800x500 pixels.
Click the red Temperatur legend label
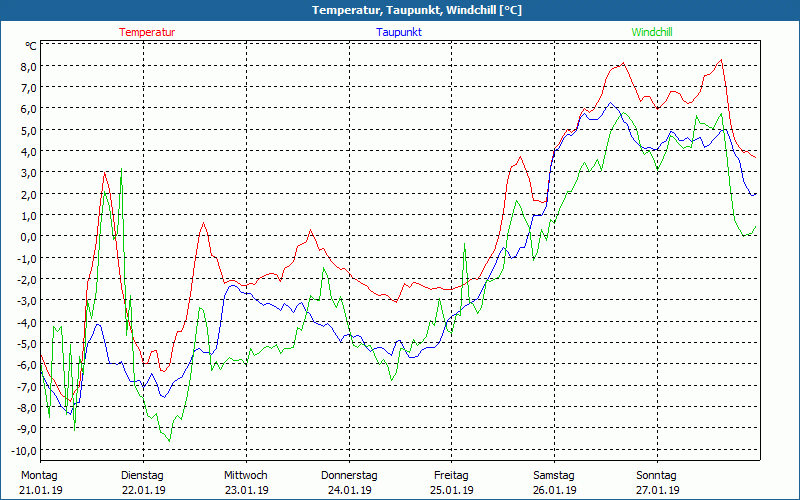(x=147, y=32)
